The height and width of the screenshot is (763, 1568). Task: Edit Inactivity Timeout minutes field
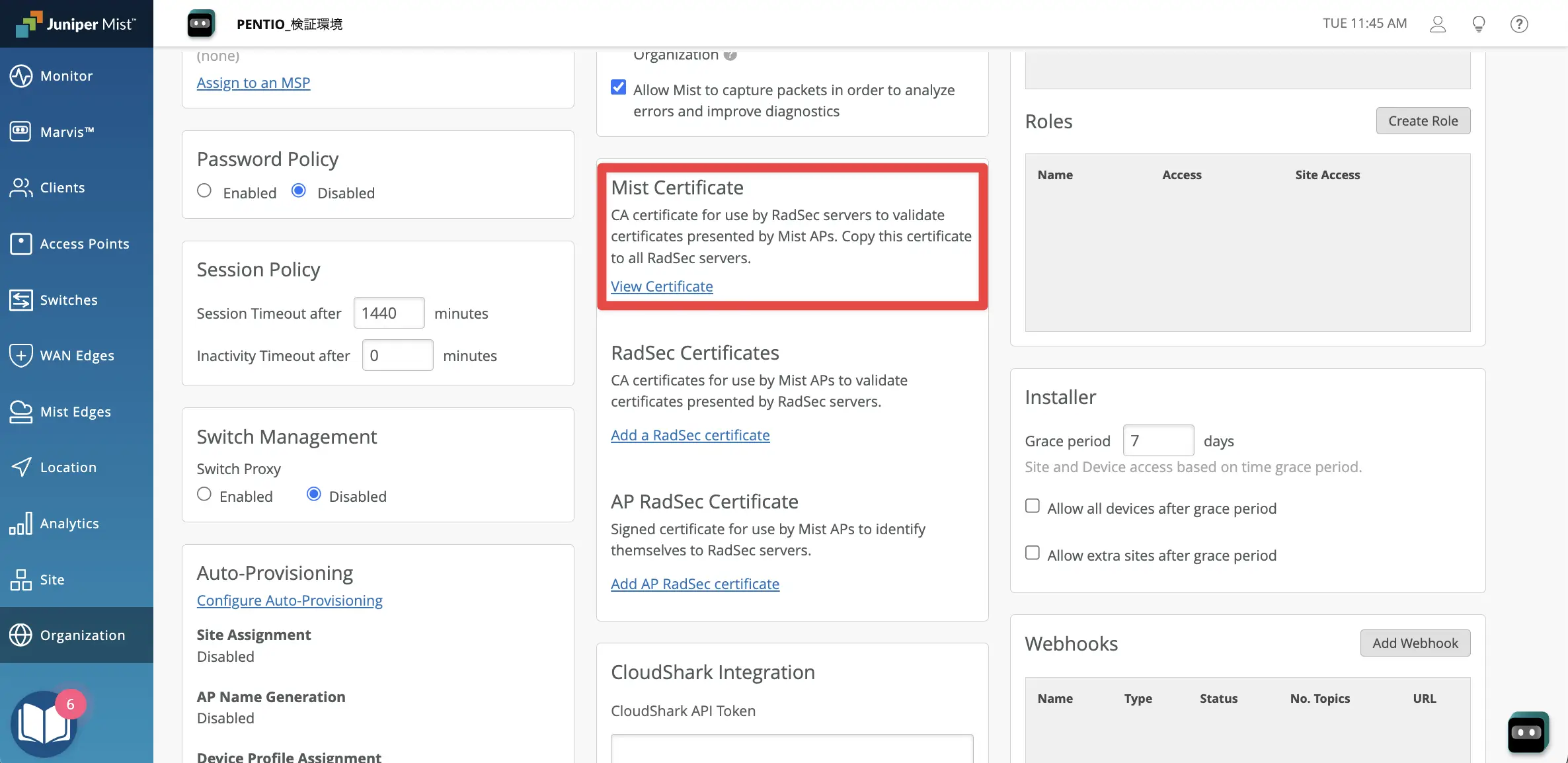(x=397, y=355)
